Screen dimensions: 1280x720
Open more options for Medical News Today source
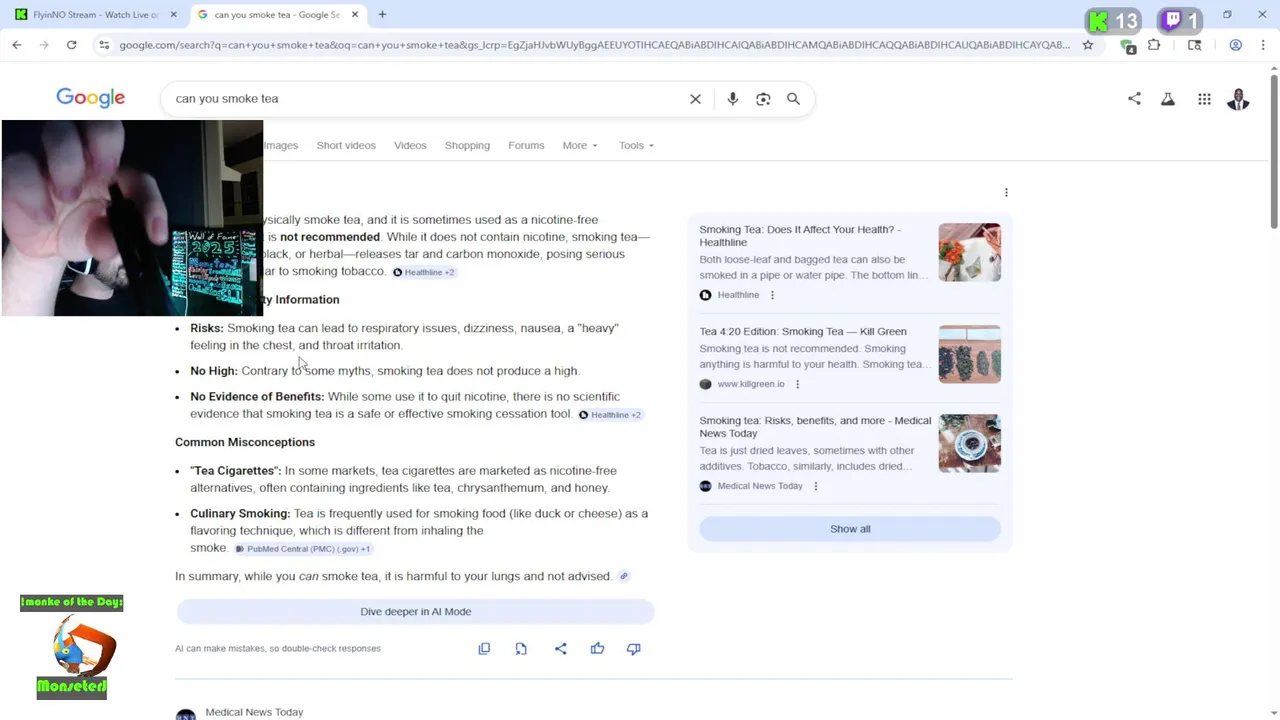coord(815,486)
